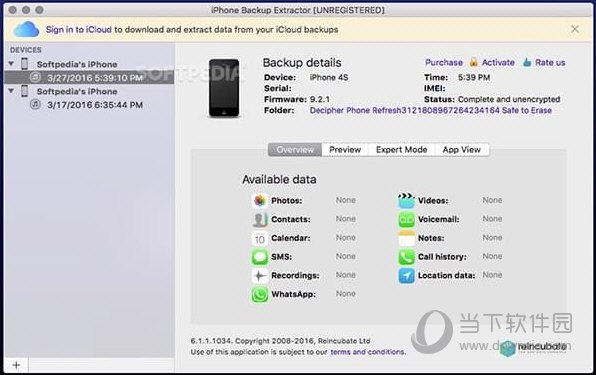Image resolution: width=596 pixels, height=375 pixels.
Task: Click the Contacts None value
Action: point(346,219)
